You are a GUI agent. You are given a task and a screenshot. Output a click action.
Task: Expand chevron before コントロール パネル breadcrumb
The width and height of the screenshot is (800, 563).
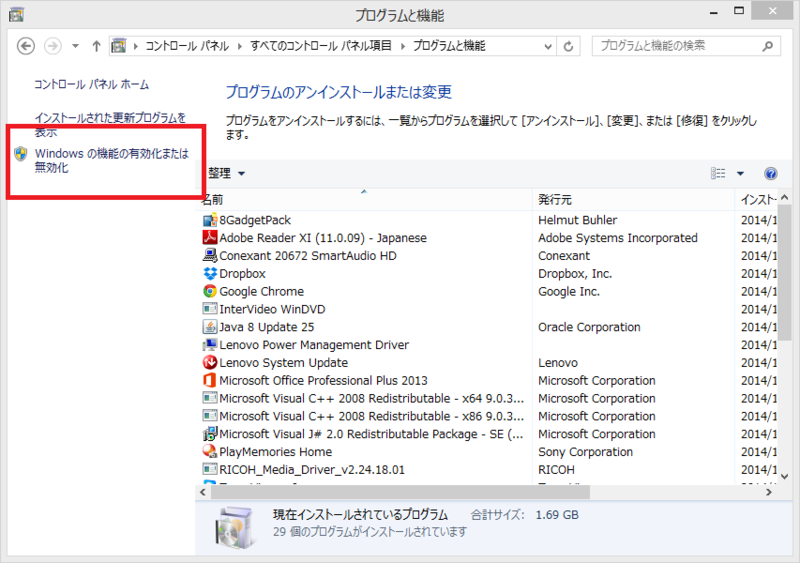coord(135,46)
